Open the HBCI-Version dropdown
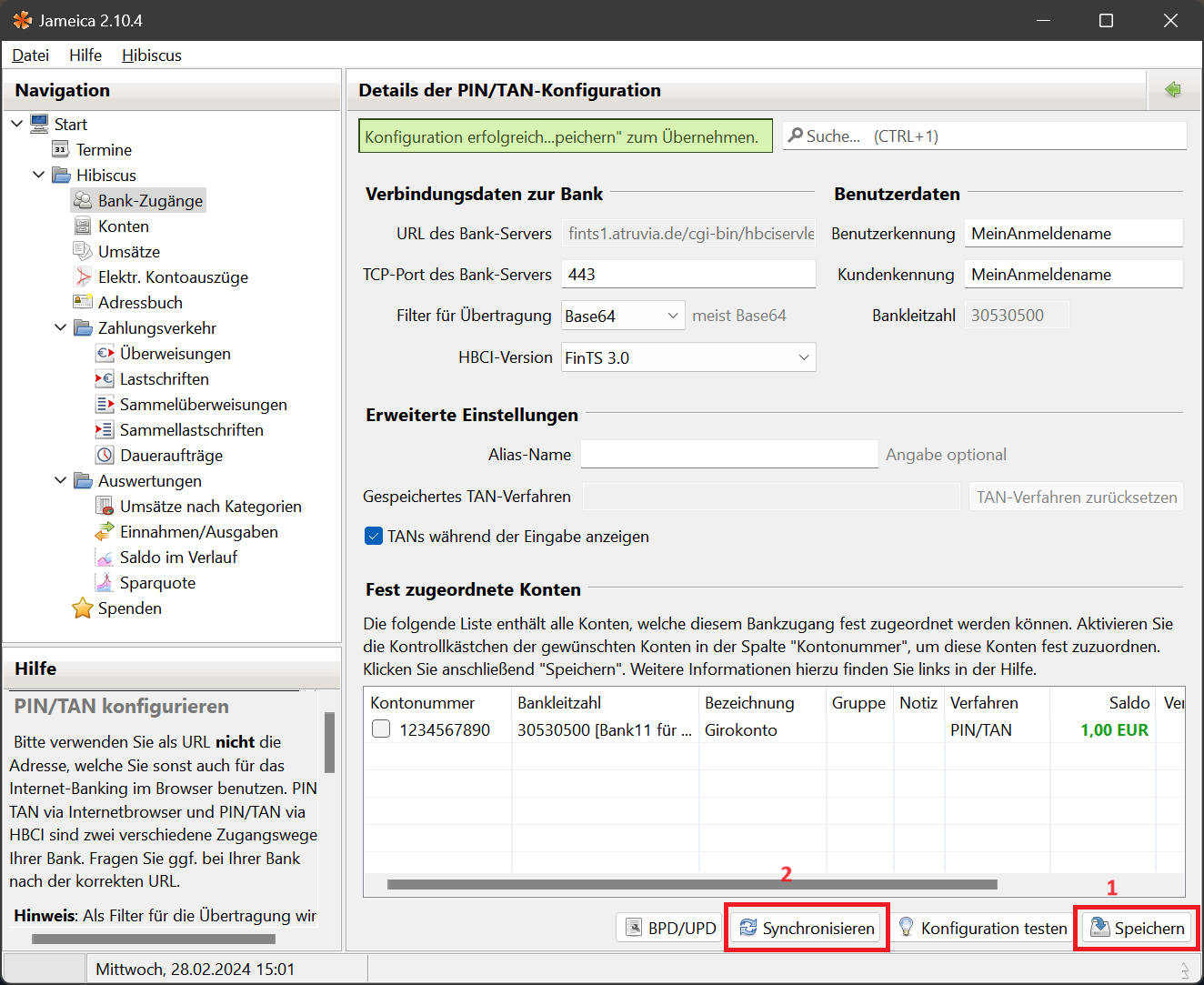Screen dimensions: 1204x985 click(x=688, y=357)
